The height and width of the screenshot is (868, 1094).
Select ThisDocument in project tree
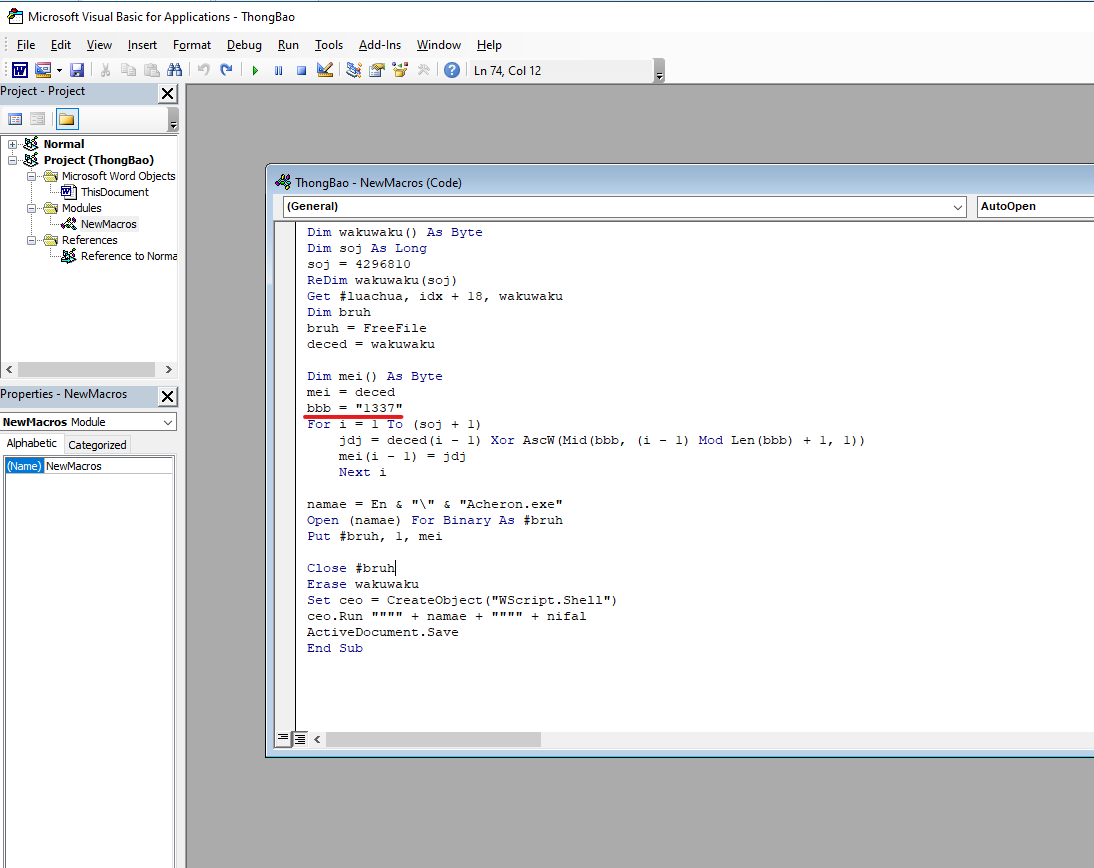pyautogui.click(x=114, y=192)
